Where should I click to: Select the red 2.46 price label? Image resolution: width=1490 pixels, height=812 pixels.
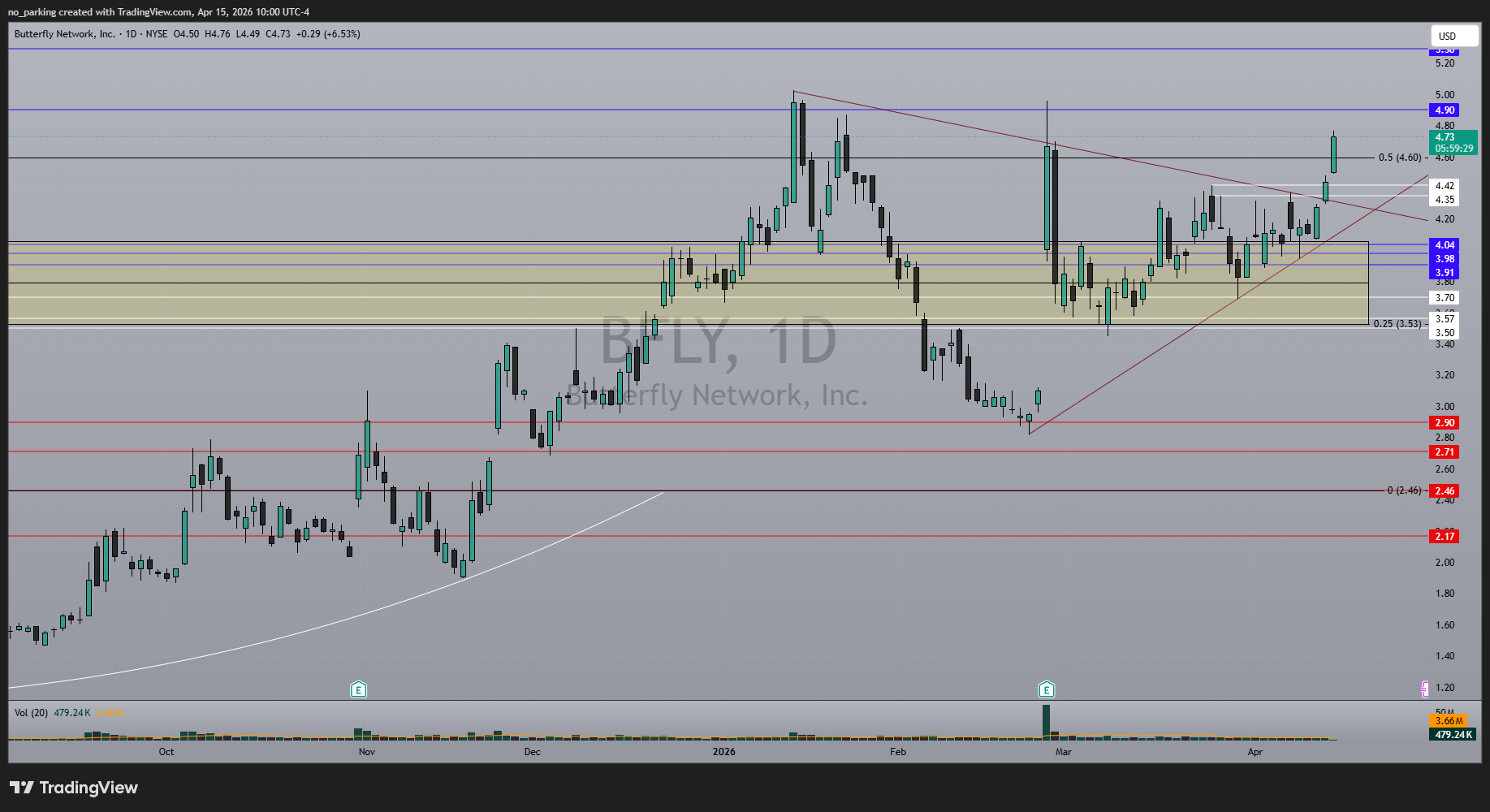click(1445, 491)
